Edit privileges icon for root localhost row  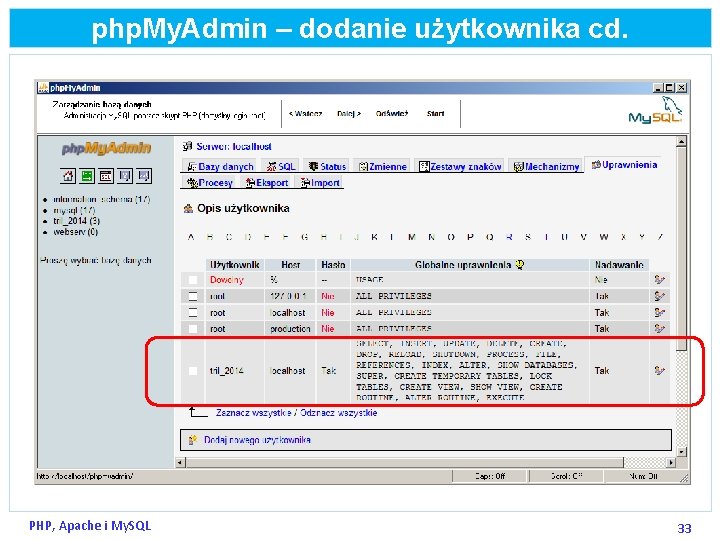pyautogui.click(x=659, y=313)
